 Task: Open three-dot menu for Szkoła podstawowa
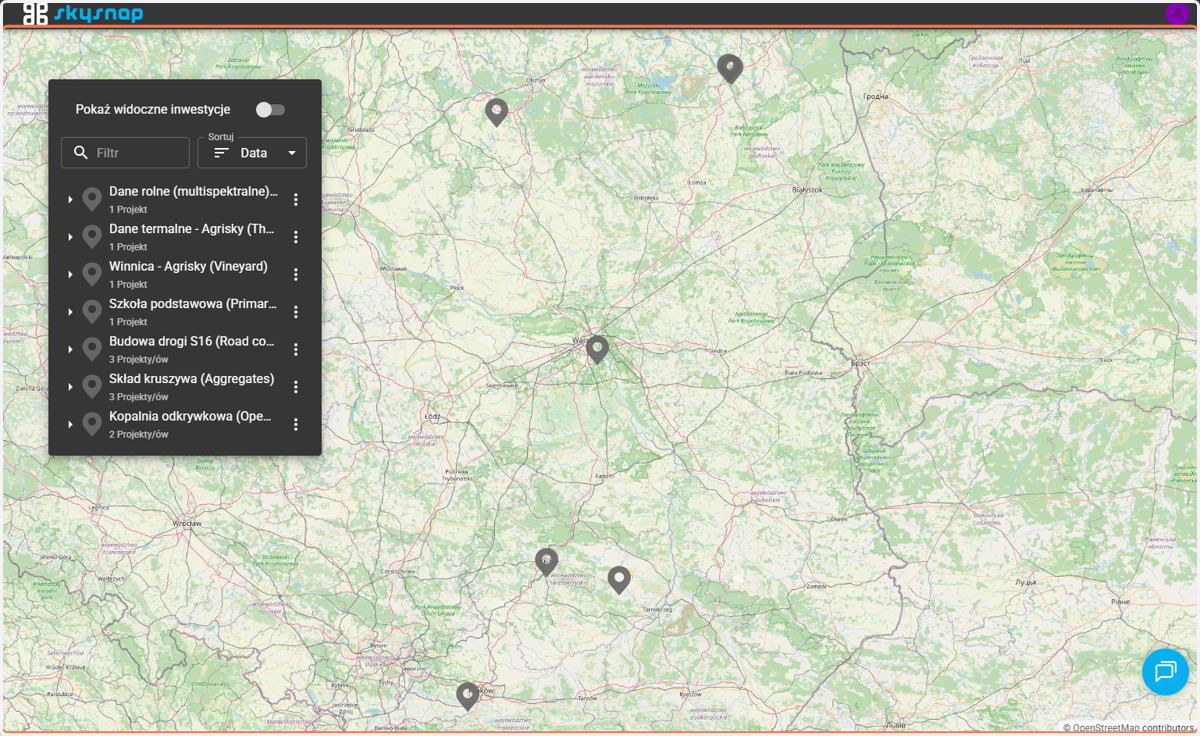pyautogui.click(x=296, y=312)
